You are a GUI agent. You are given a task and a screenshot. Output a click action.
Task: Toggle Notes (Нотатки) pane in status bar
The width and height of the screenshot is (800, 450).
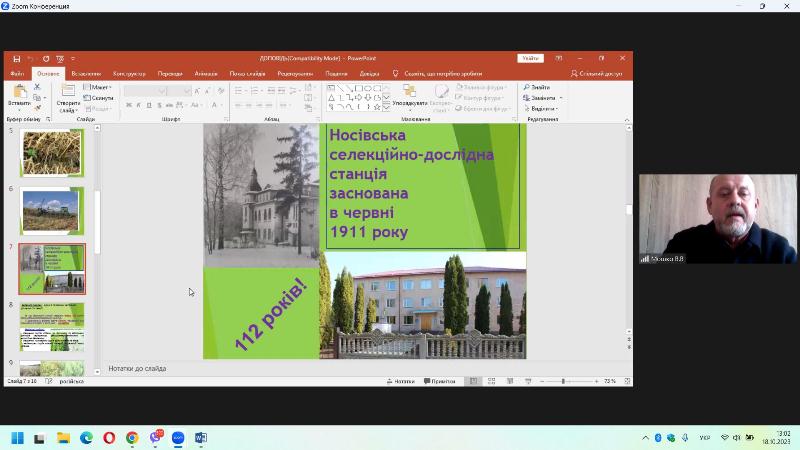pos(400,381)
